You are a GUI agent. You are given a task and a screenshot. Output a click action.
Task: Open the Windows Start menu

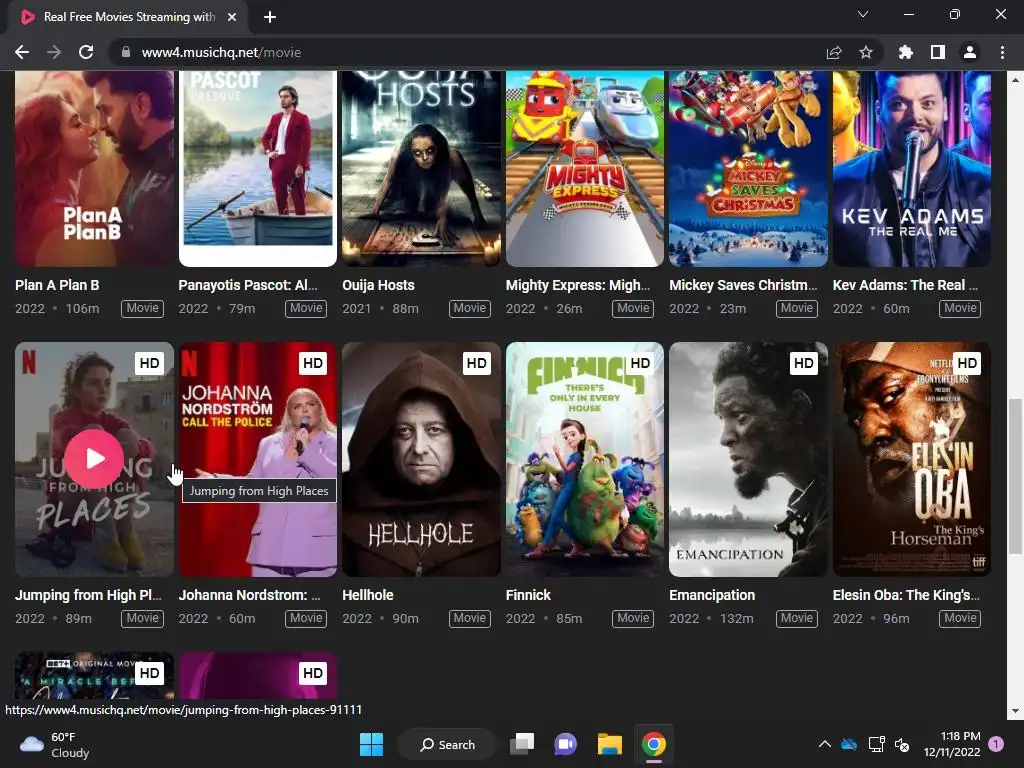(372, 744)
